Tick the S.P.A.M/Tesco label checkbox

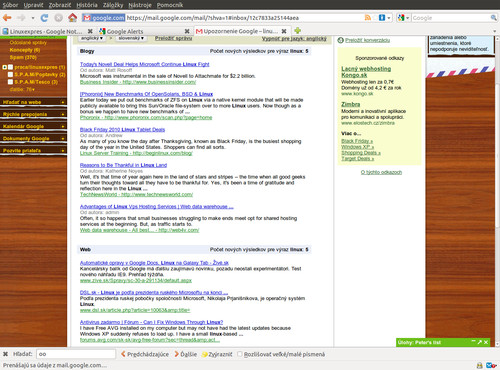tap(10, 82)
